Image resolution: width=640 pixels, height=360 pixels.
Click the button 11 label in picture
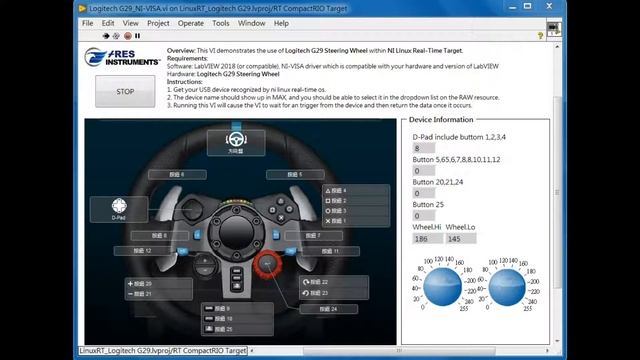[331, 251]
